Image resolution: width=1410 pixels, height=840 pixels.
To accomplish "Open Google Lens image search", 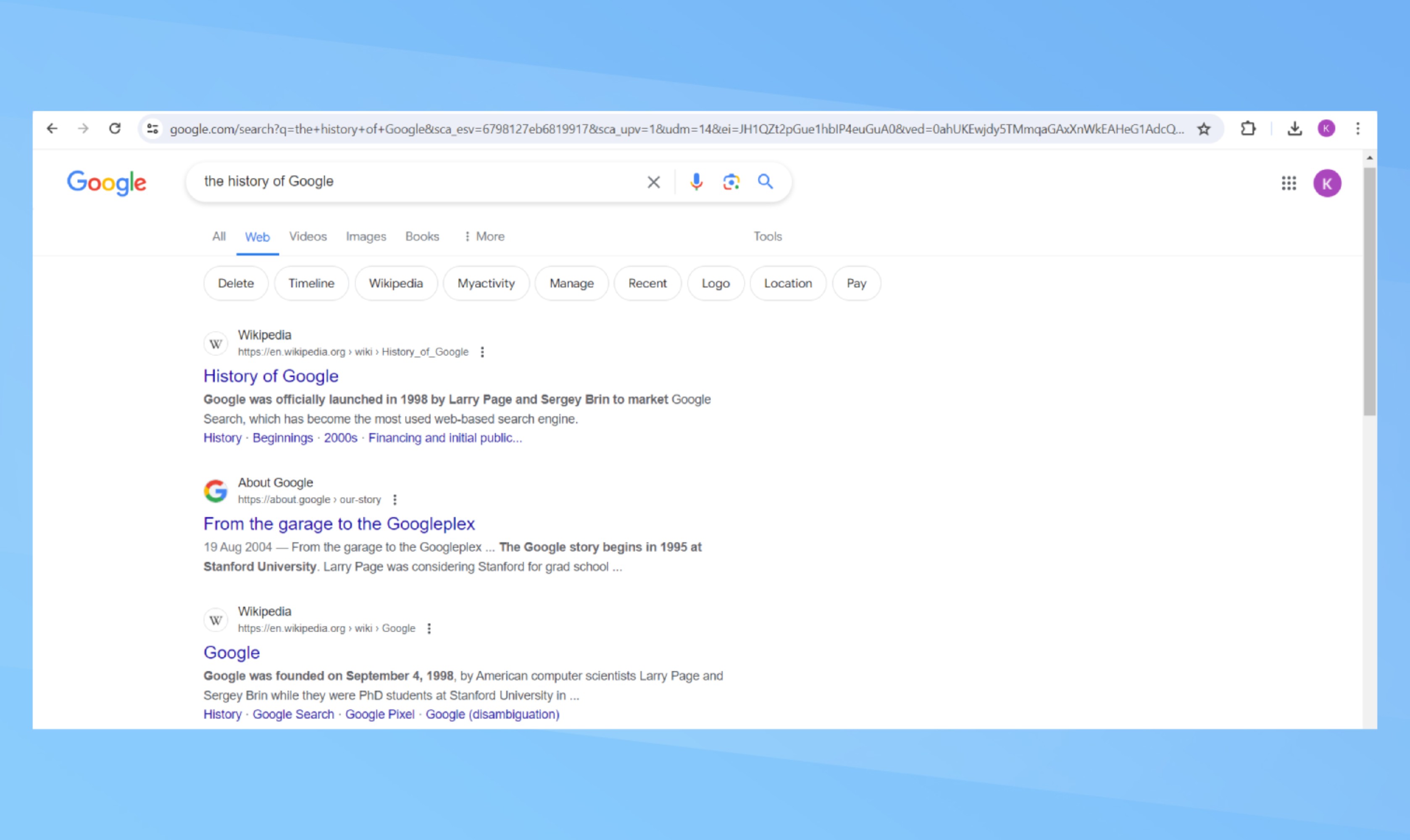I will coord(731,182).
